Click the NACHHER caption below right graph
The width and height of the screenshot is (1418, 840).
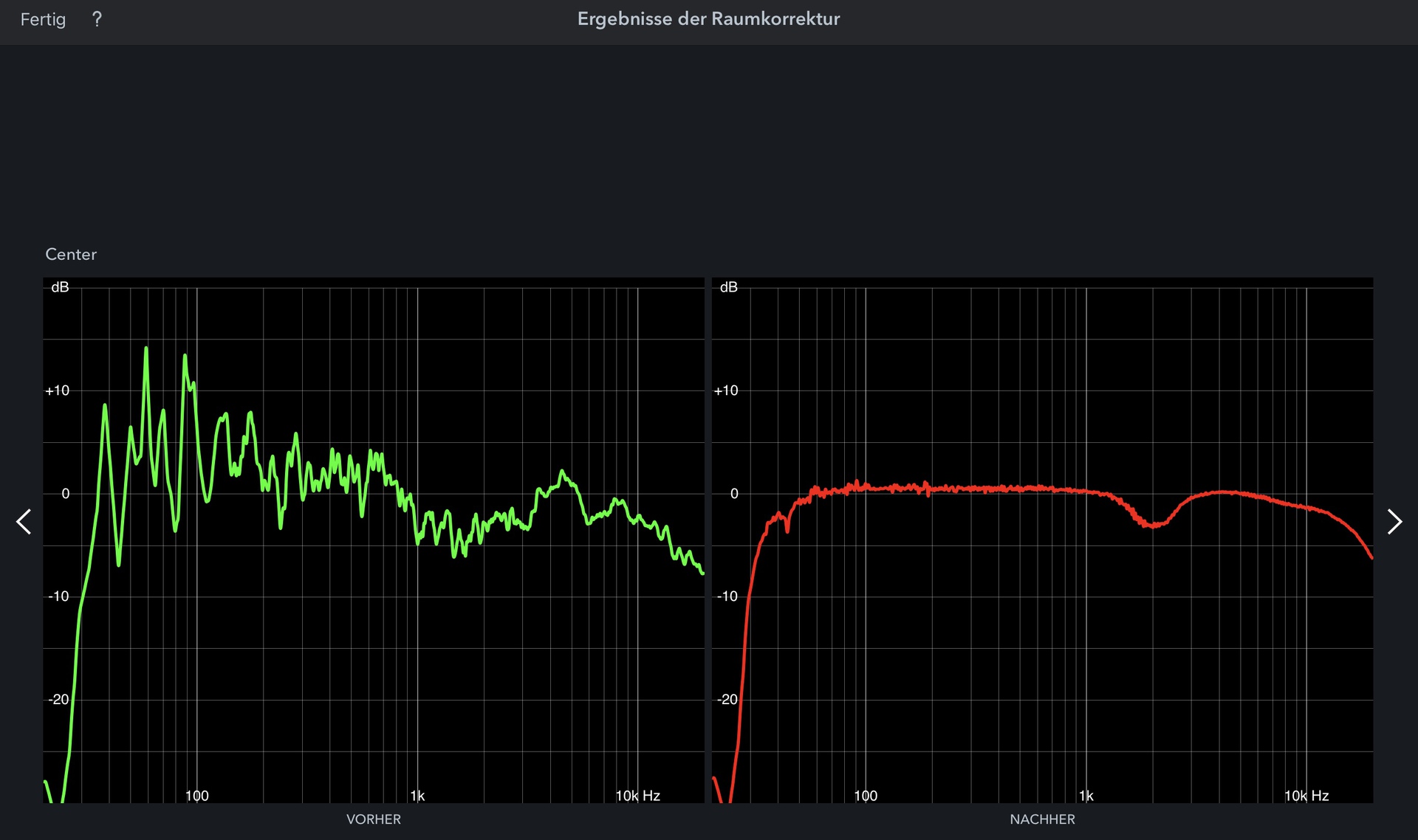click(x=1042, y=819)
